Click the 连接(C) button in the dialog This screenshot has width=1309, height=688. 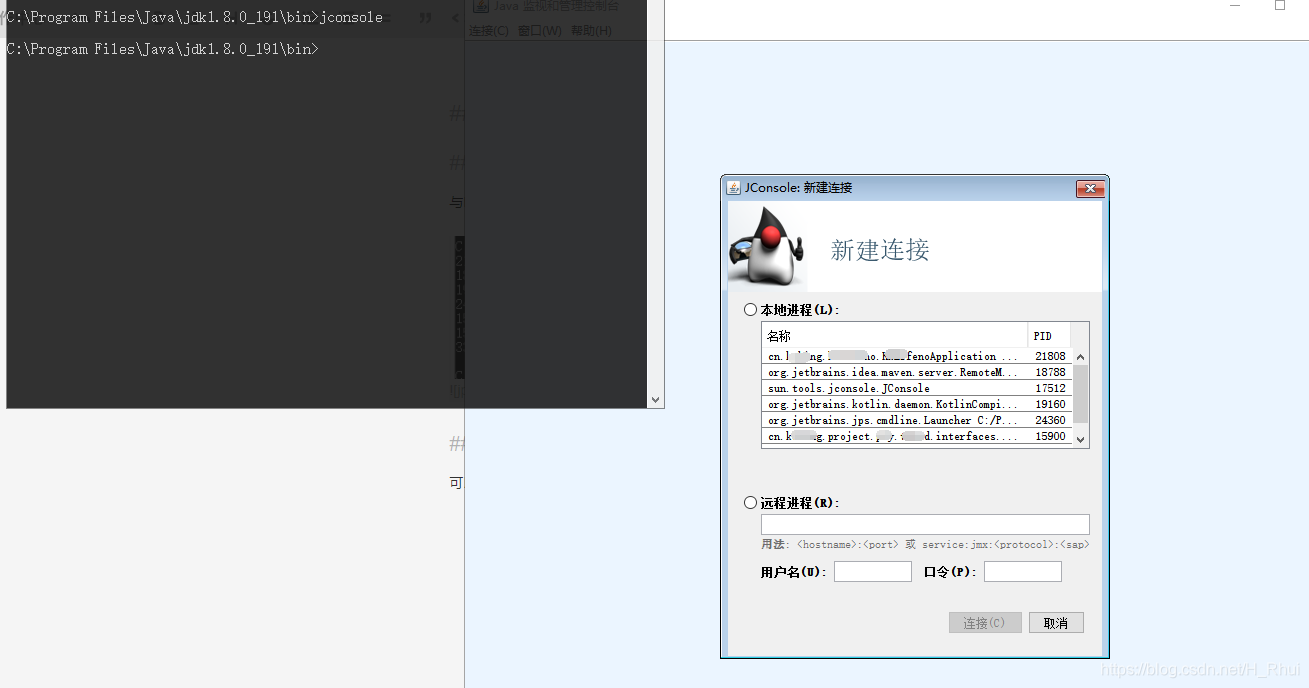(985, 623)
